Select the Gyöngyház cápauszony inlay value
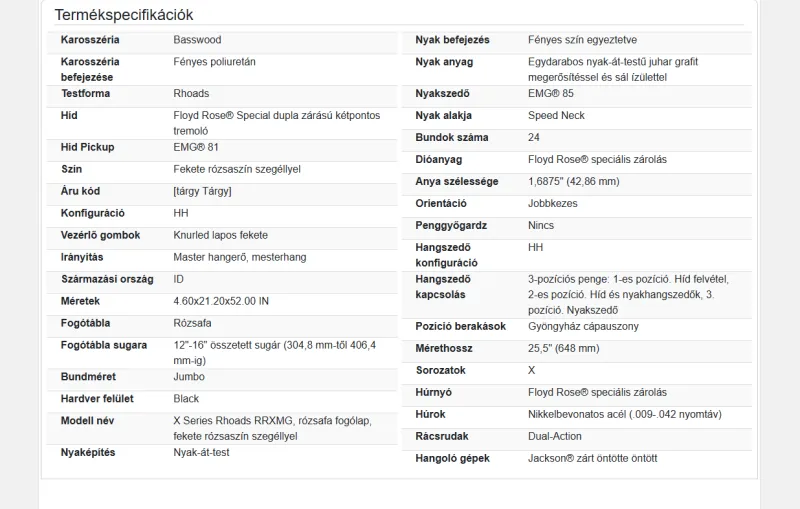This screenshot has height=509, width=800. [x=583, y=327]
